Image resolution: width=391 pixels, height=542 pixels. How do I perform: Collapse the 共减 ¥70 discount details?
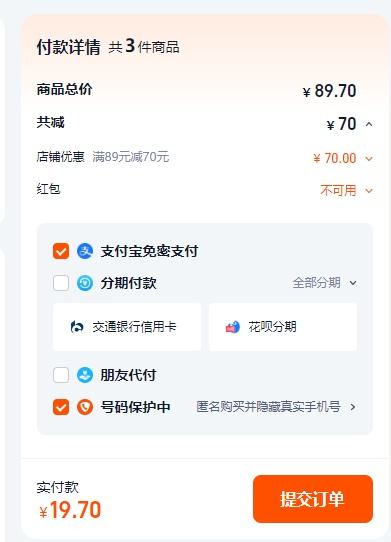click(369, 124)
